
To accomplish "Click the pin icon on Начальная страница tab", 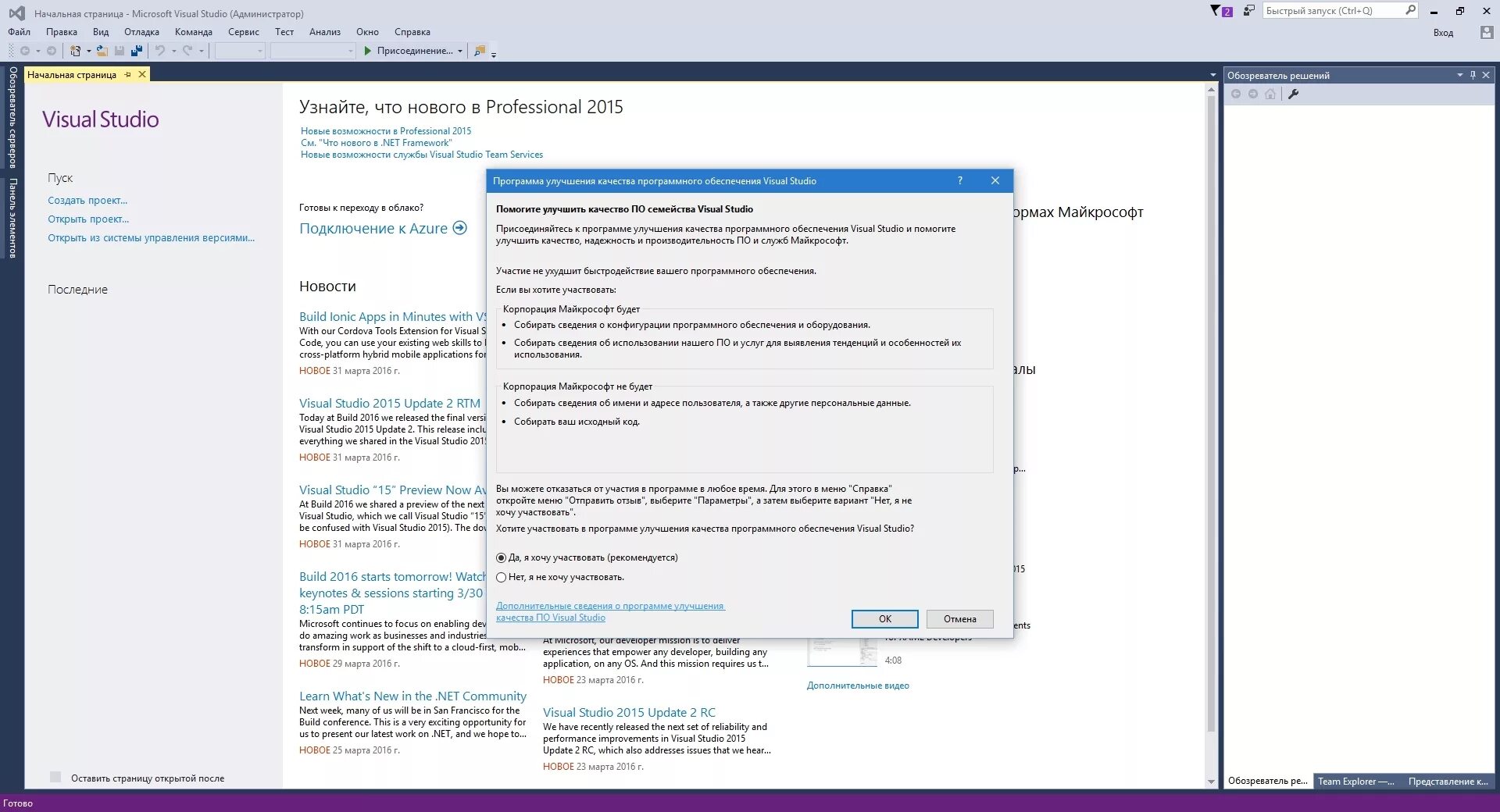I will [128, 75].
